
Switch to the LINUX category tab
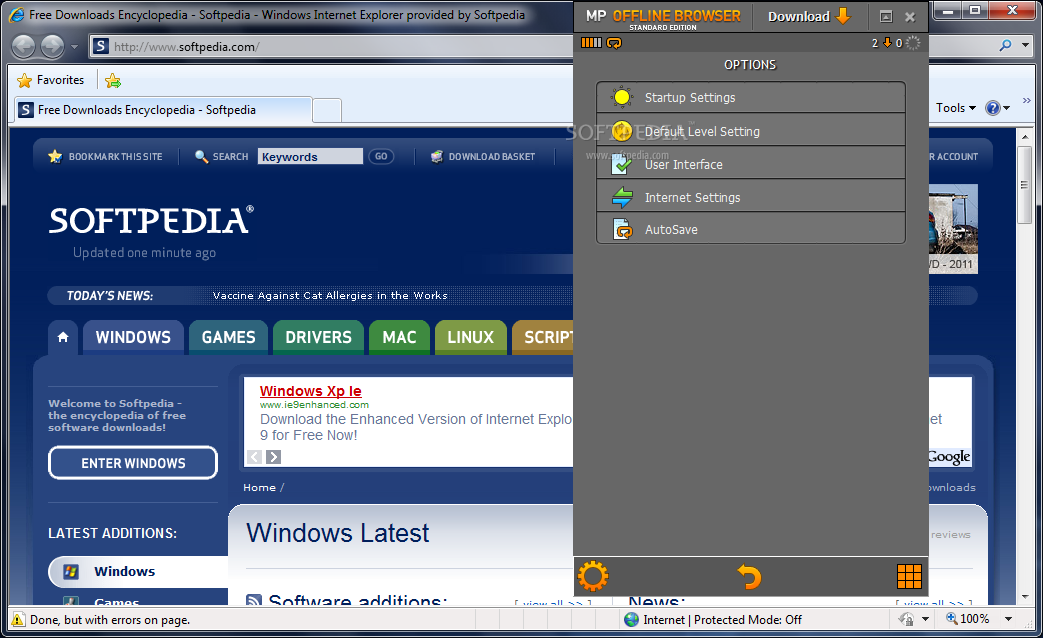[x=470, y=337]
